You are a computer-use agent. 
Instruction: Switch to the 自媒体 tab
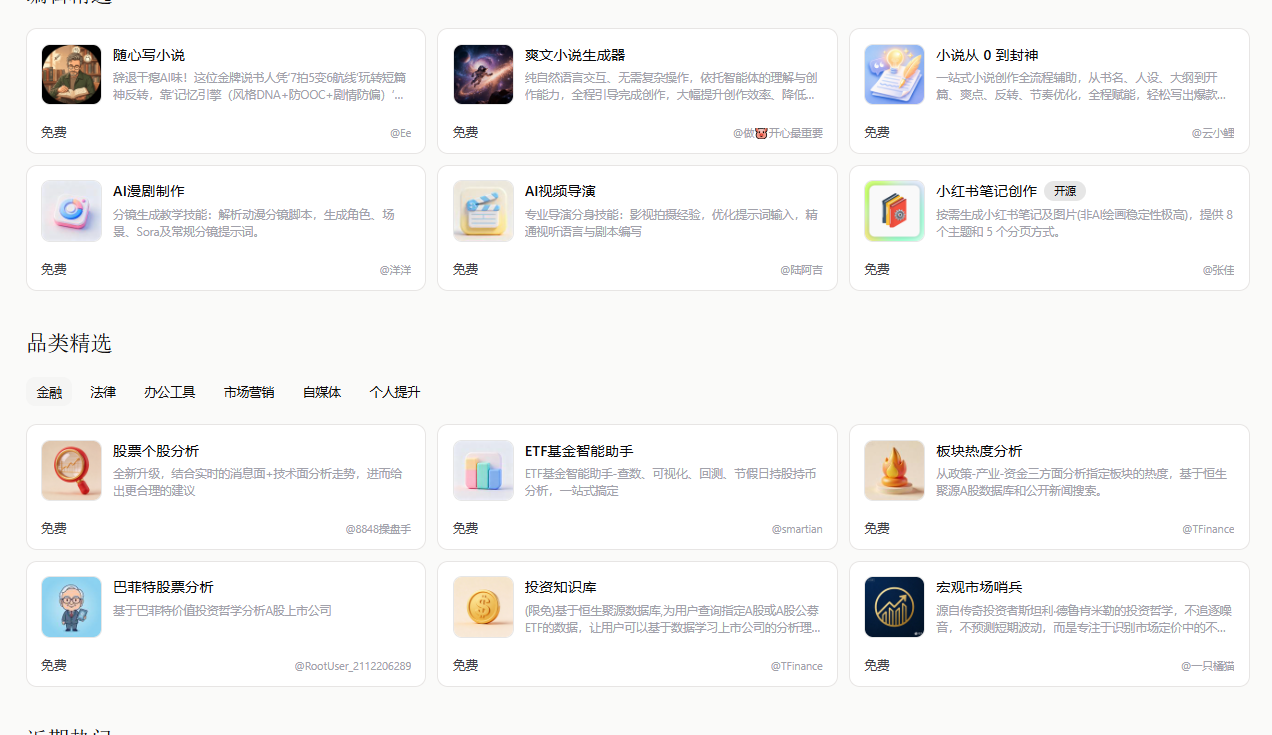tap(322, 392)
